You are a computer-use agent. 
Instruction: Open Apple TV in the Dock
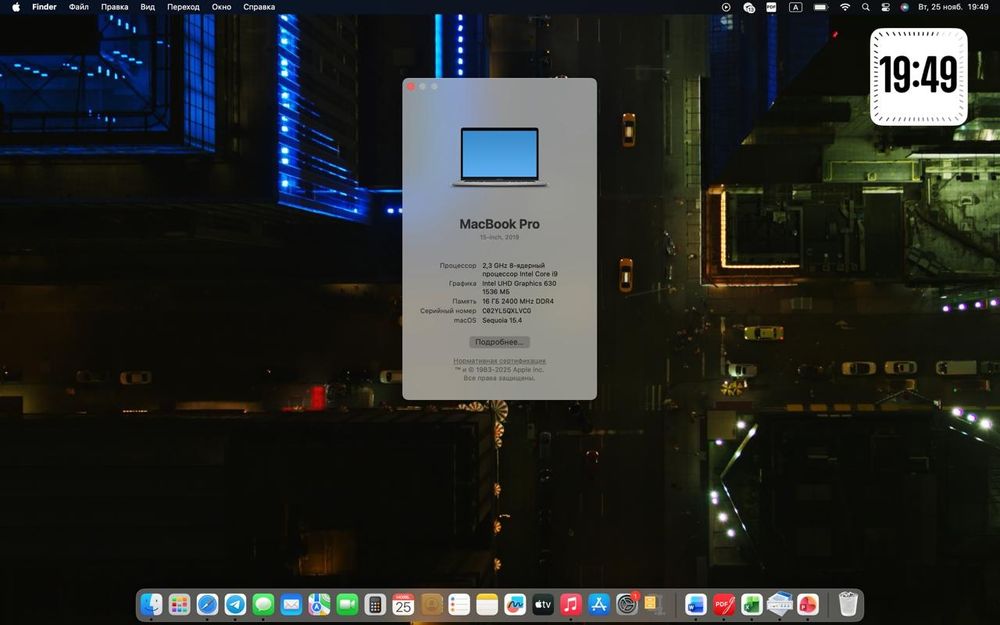point(543,604)
